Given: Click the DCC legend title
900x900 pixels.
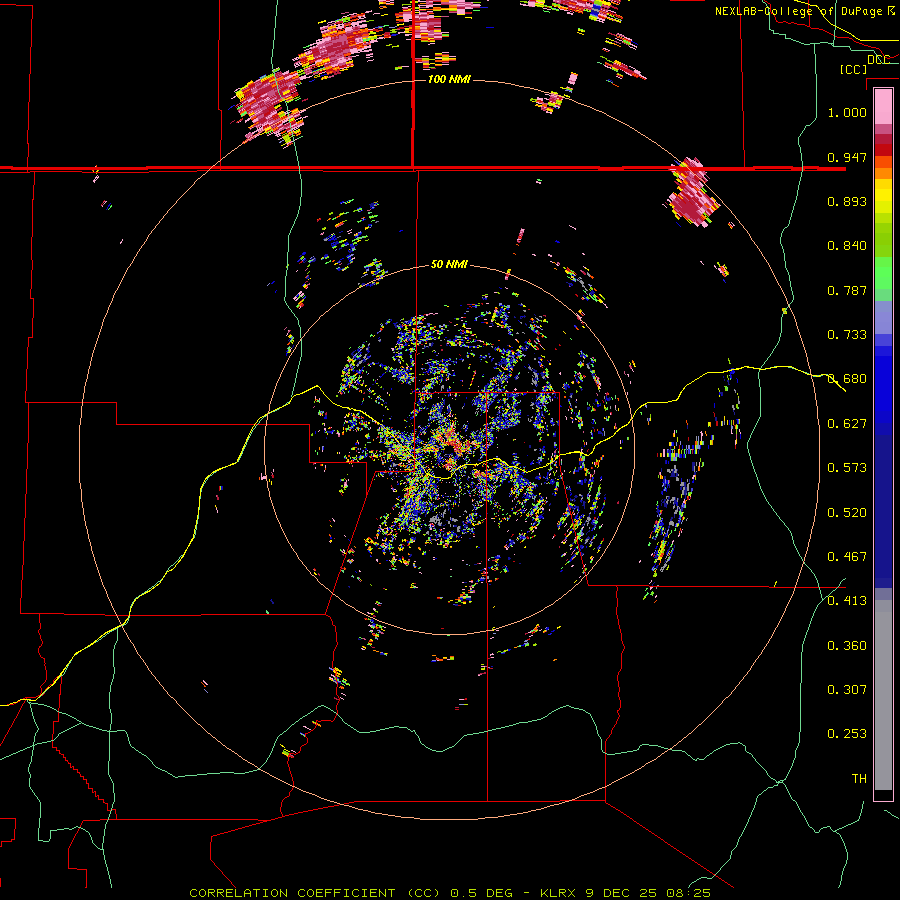Looking at the screenshot, I should coord(879,60).
